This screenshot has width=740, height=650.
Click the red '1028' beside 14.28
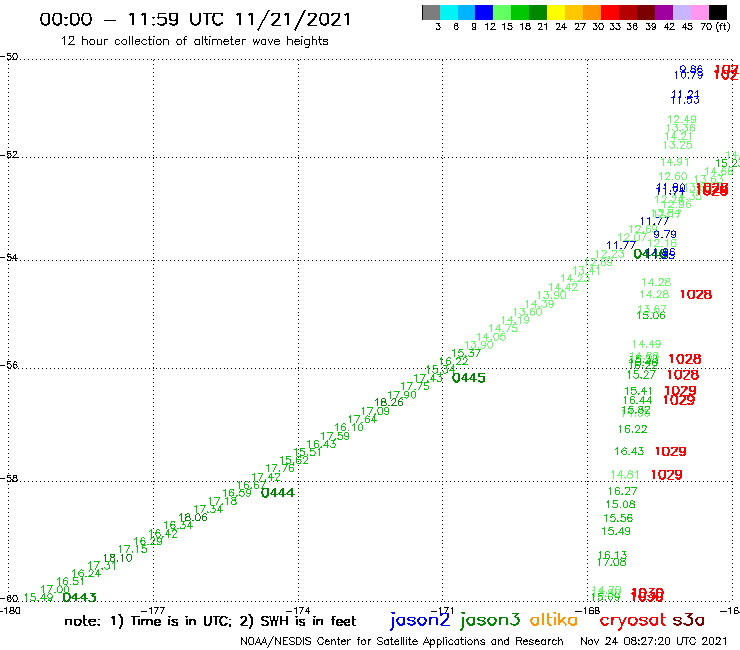(x=696, y=295)
